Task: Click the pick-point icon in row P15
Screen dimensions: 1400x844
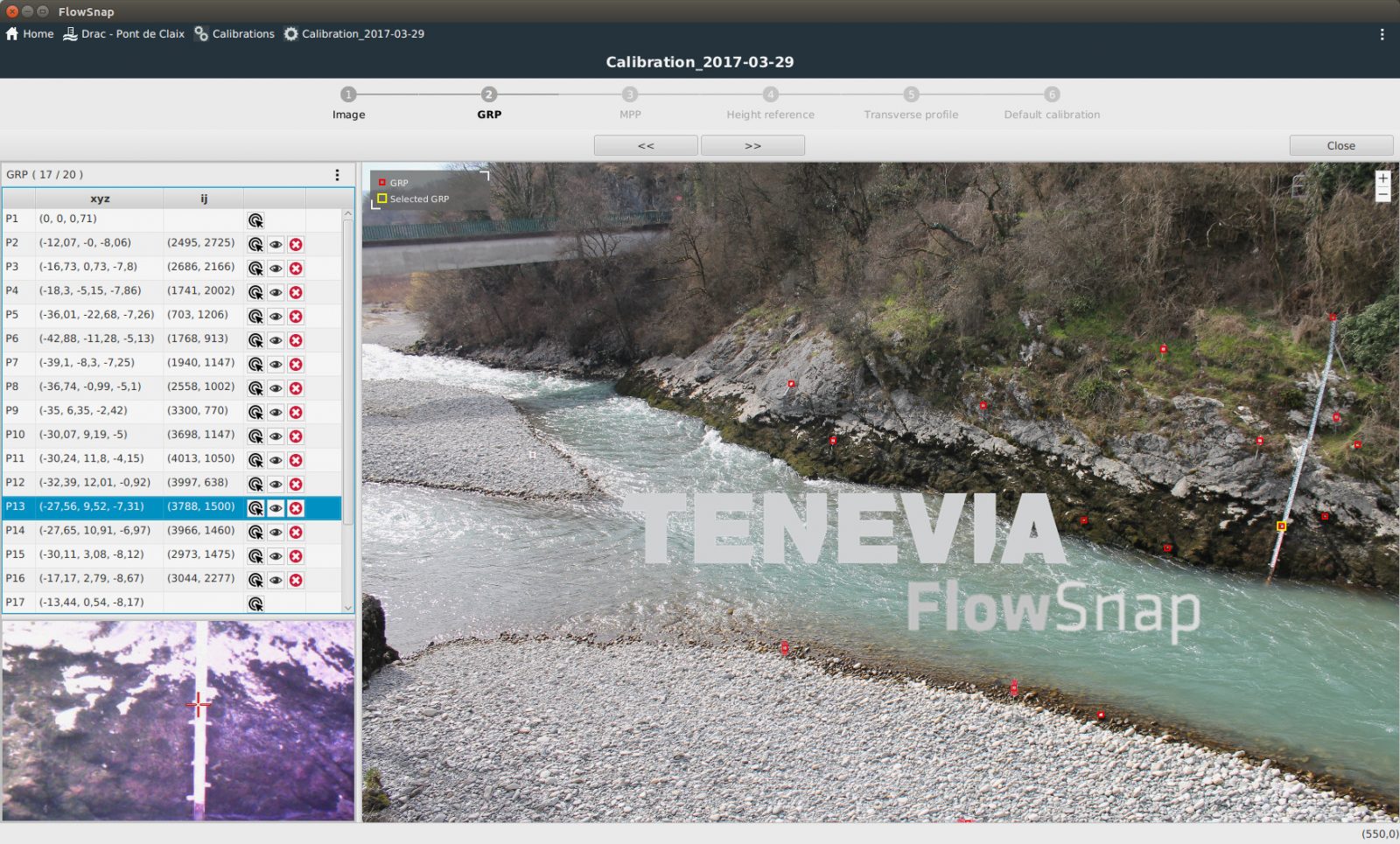Action: 255,556
